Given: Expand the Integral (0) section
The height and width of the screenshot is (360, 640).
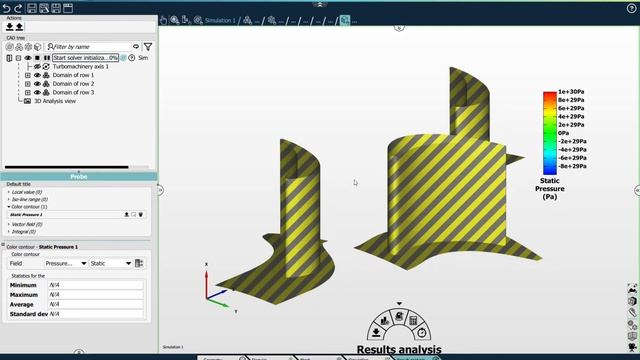Looking at the screenshot, I should tap(9, 231).
